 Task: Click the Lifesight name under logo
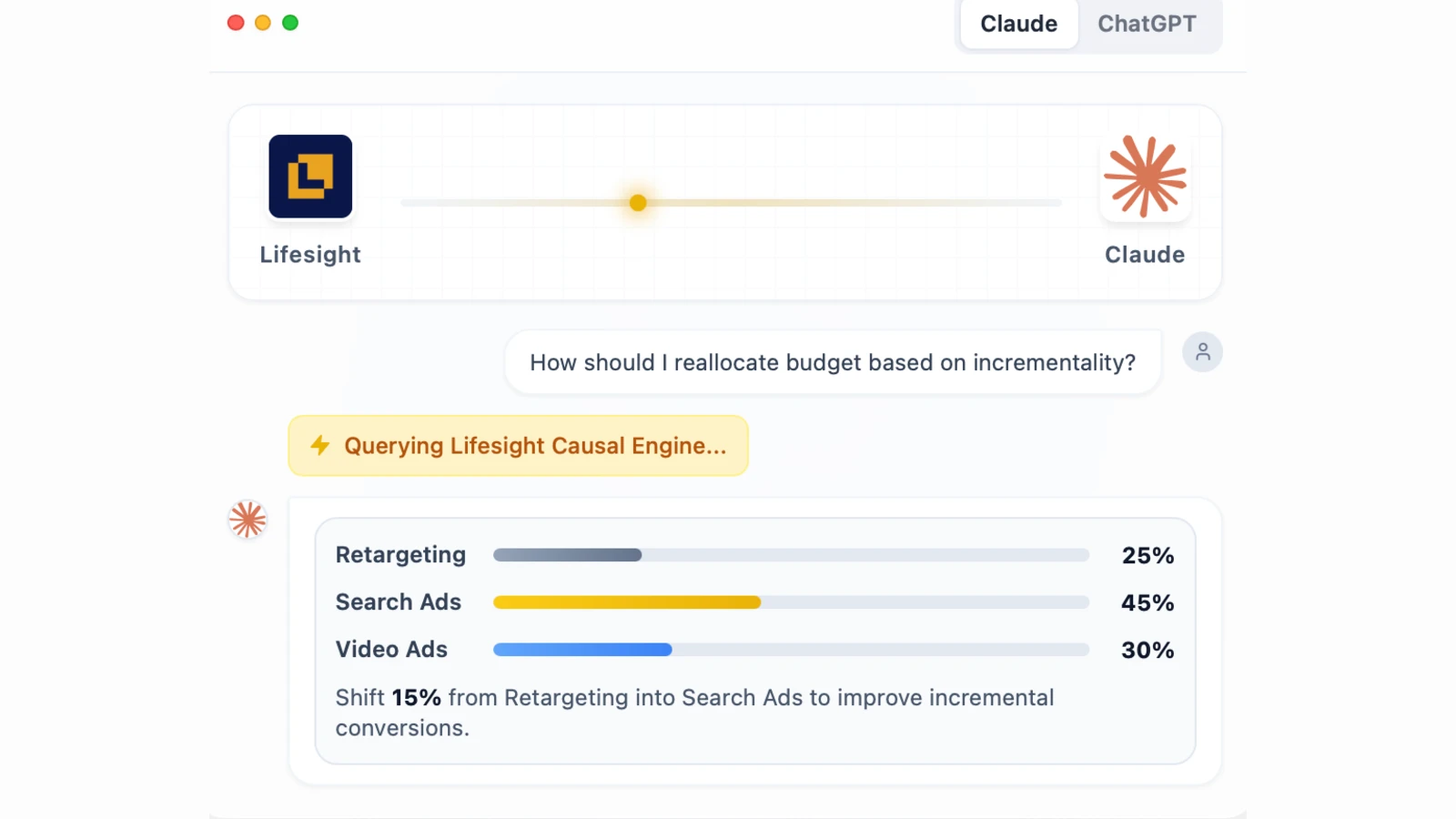(310, 255)
